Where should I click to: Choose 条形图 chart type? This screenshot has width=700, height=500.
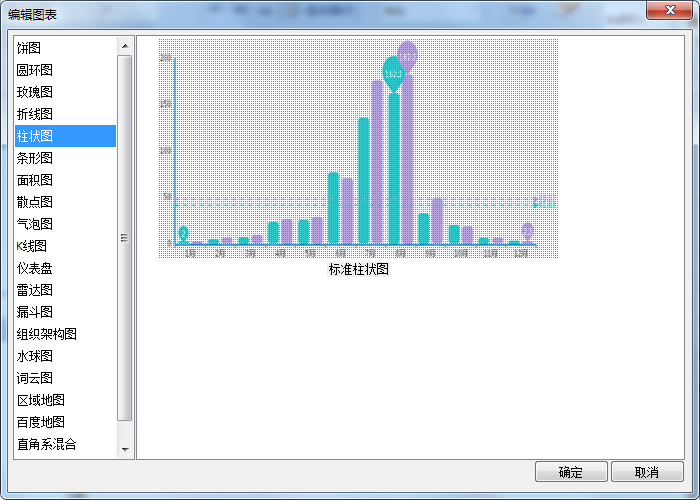[x=36, y=158]
